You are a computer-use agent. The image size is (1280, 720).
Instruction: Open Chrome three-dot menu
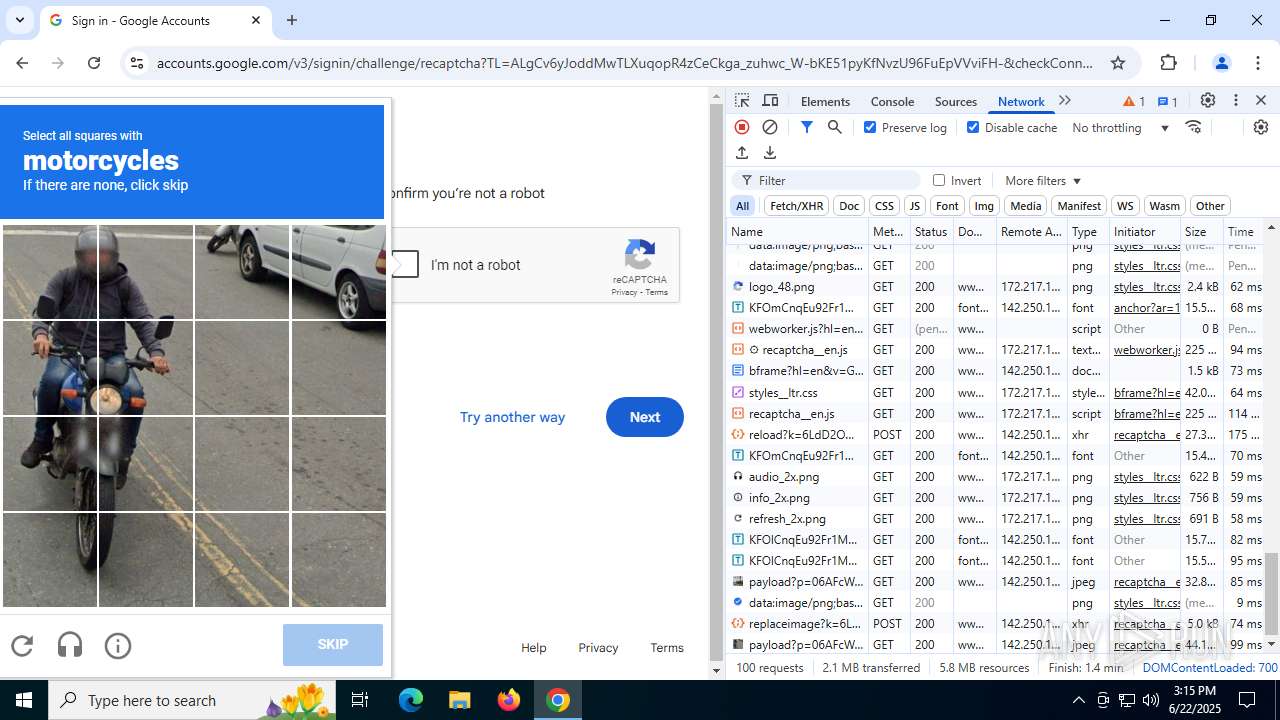[1258, 63]
